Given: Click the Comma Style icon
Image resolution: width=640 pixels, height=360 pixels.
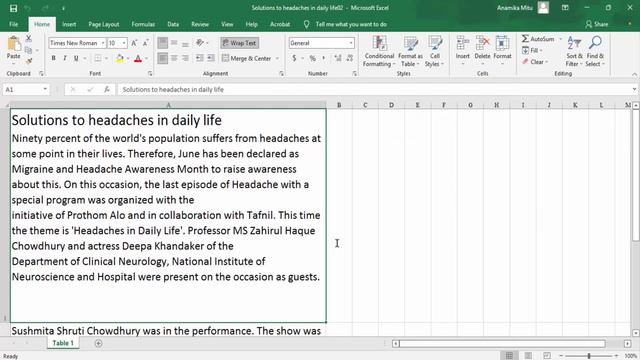Looking at the screenshot, I should coord(324,58).
